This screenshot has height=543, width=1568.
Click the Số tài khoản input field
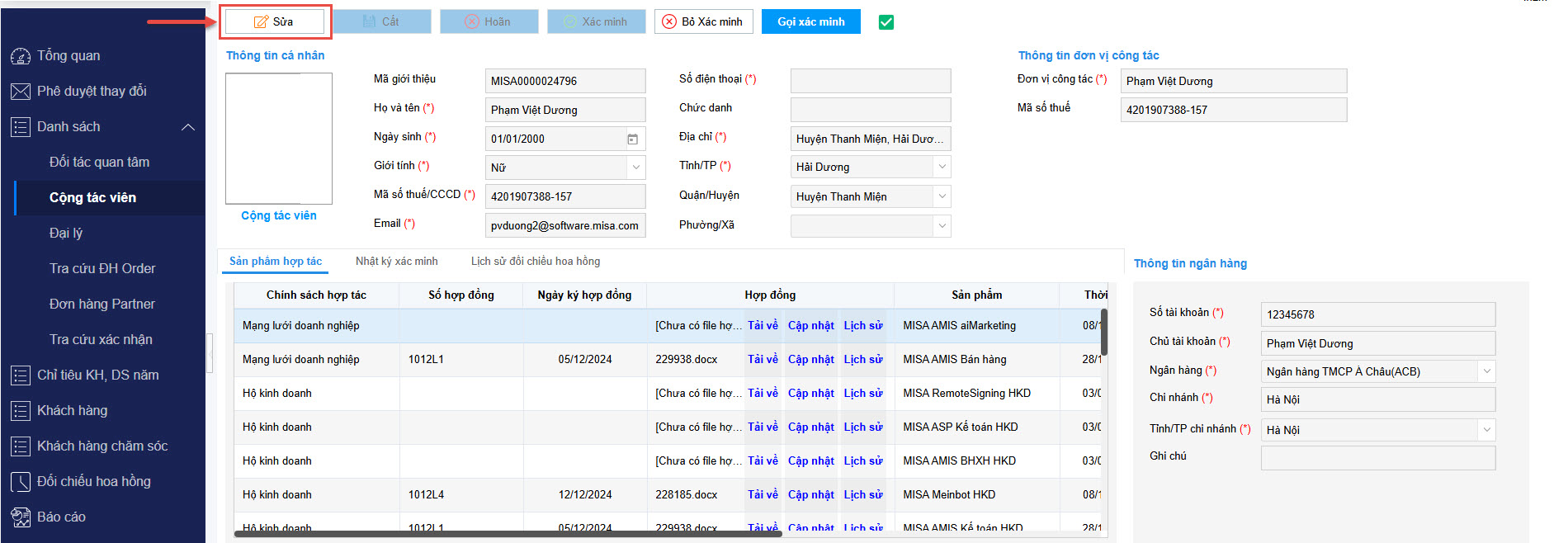(1377, 314)
